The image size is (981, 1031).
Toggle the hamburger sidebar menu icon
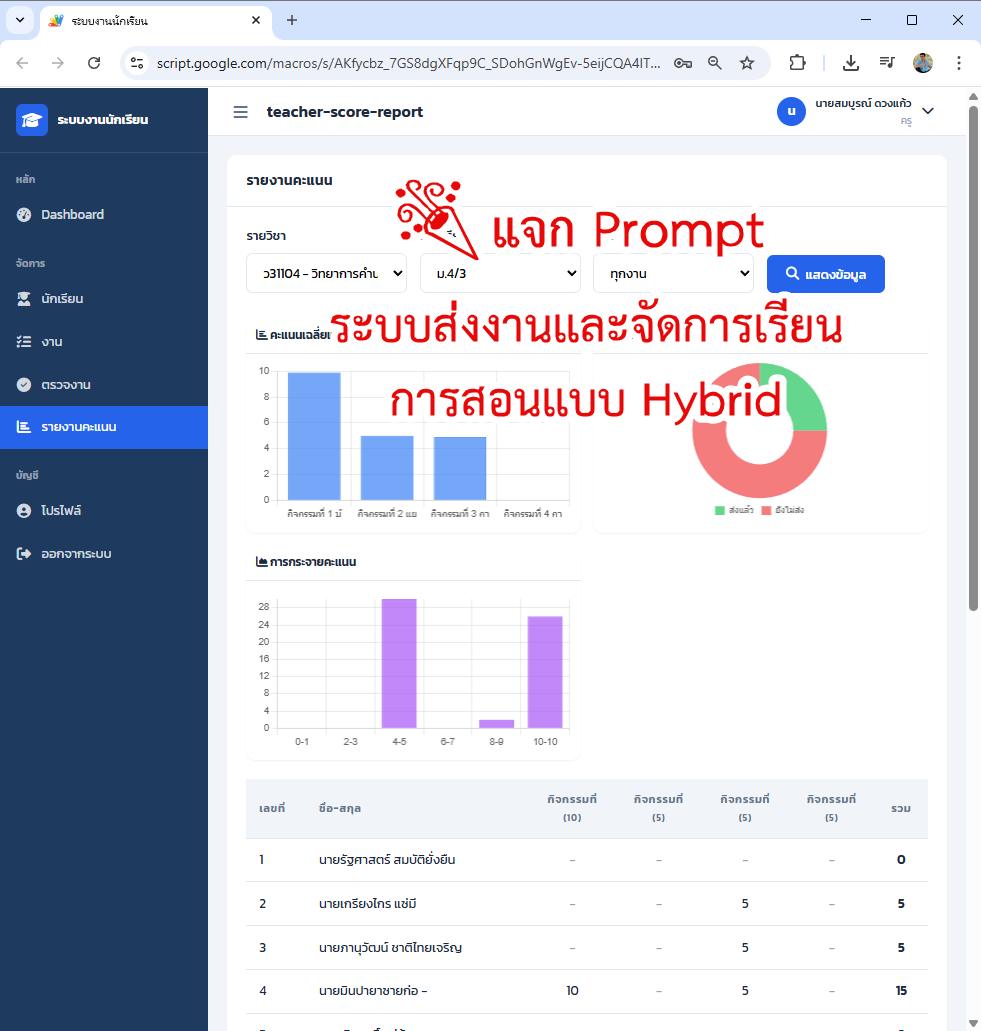click(241, 112)
